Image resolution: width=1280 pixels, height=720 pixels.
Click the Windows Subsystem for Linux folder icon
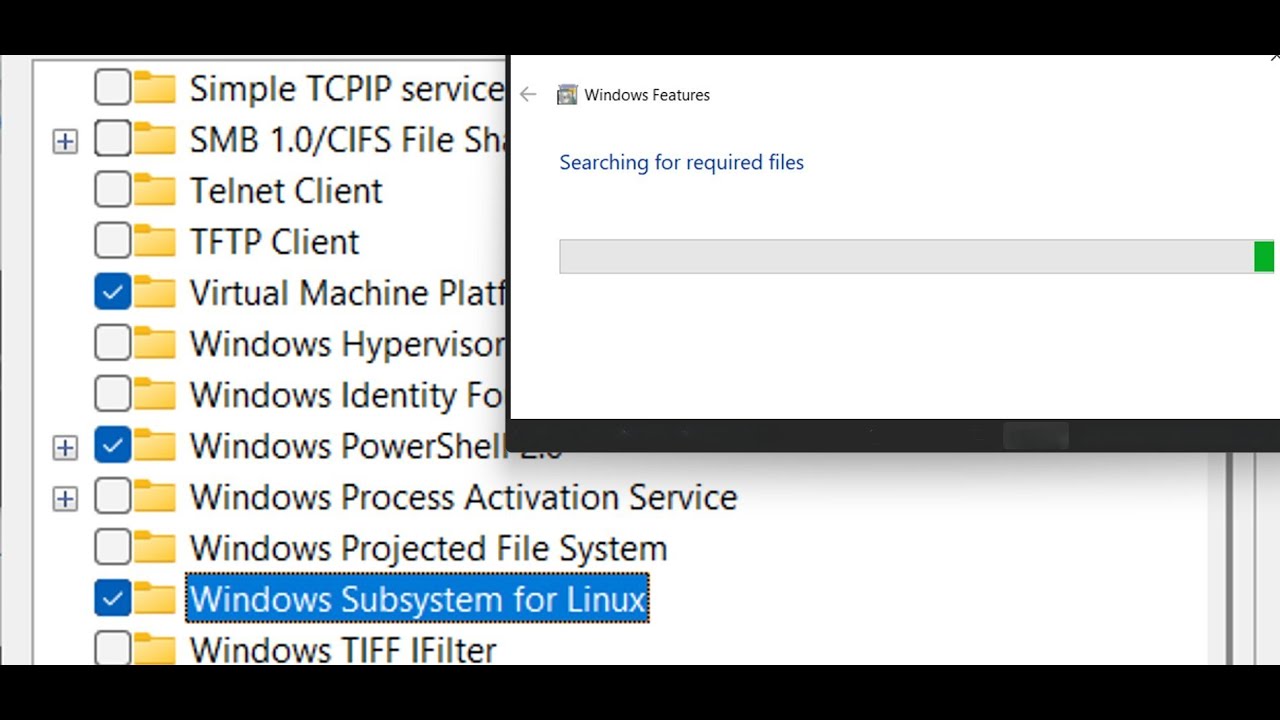coord(155,599)
